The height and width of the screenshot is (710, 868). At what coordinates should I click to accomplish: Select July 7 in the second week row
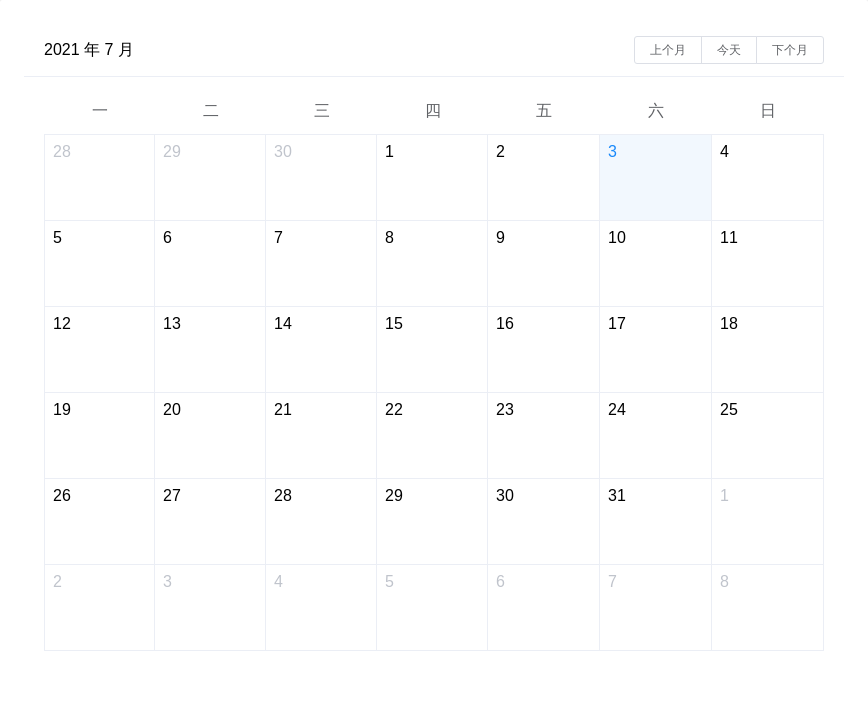tap(321, 263)
